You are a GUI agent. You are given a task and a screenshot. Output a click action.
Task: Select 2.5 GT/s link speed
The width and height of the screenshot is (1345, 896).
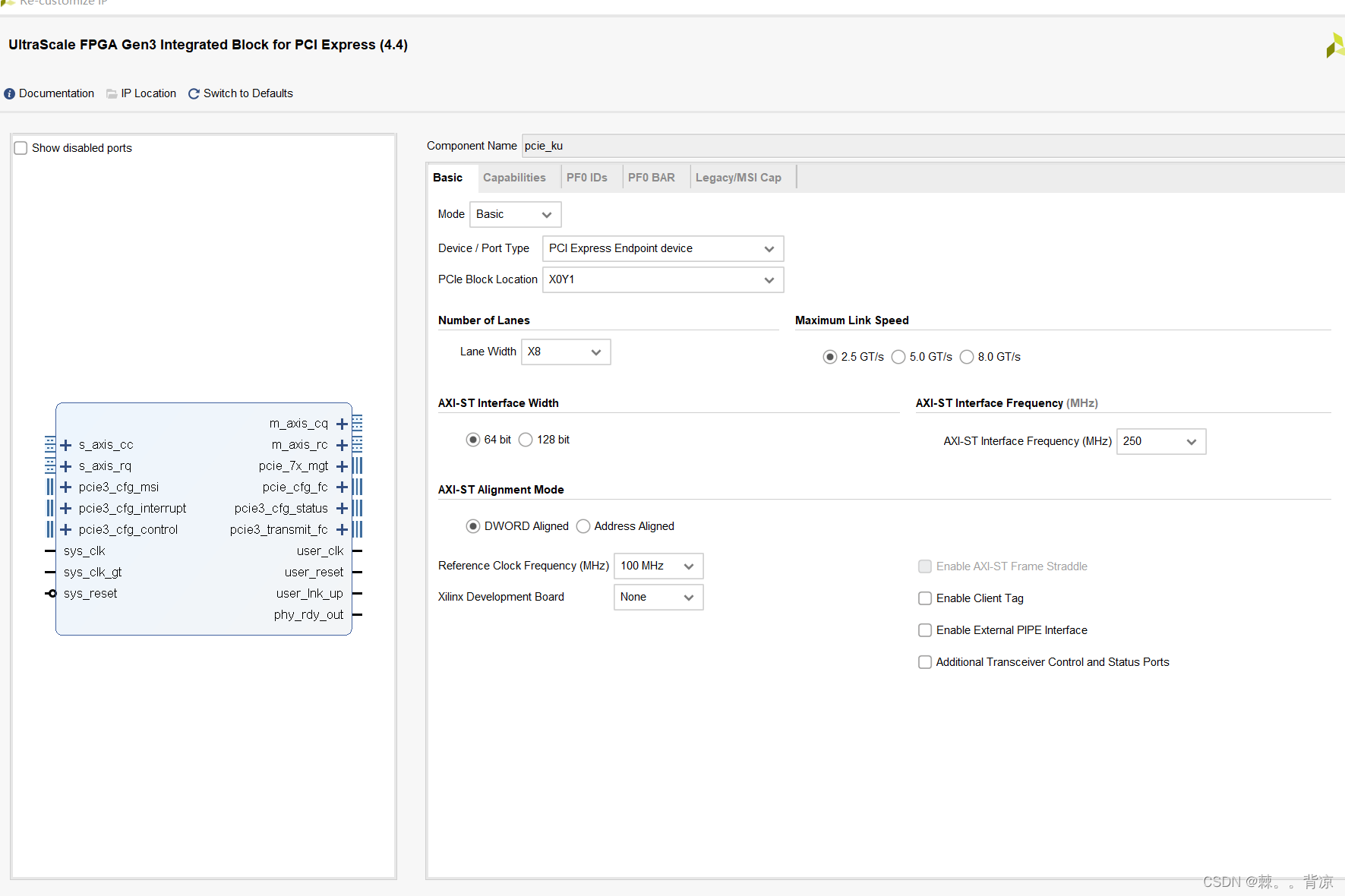[x=830, y=357]
